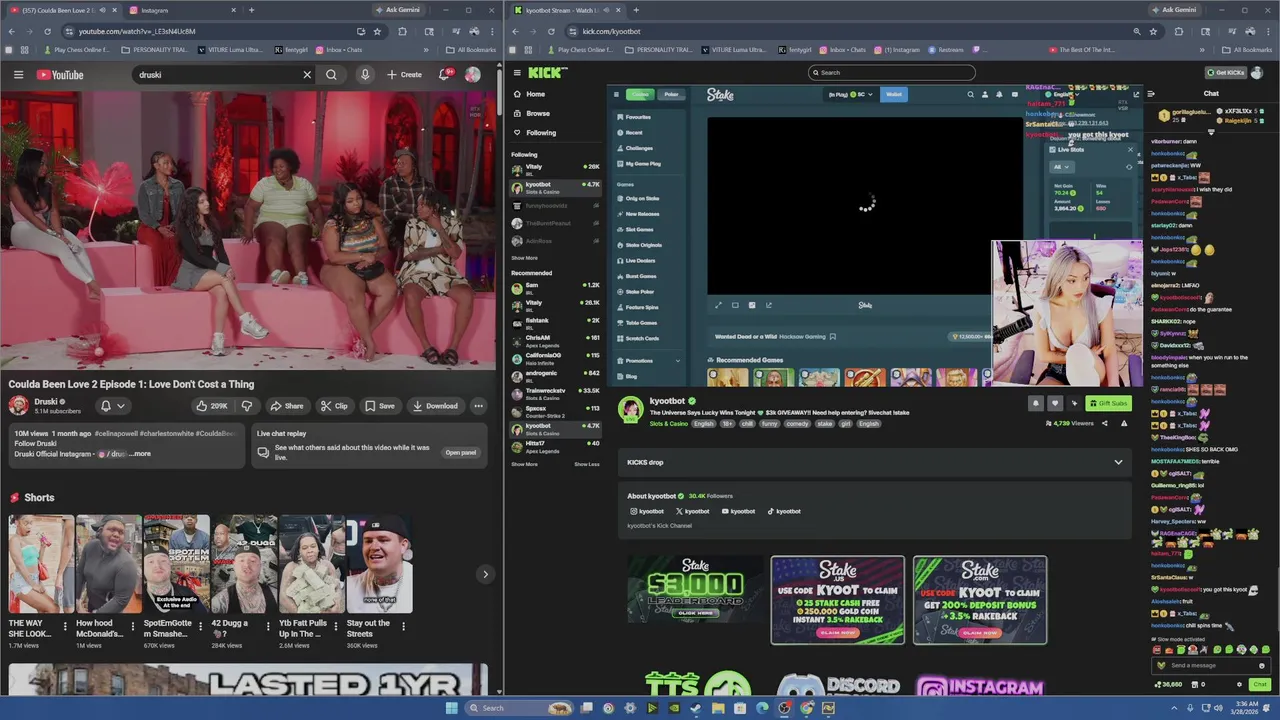Click the Send a message chat input
Viewport: 1280px width, 720px height.
tap(1211, 665)
